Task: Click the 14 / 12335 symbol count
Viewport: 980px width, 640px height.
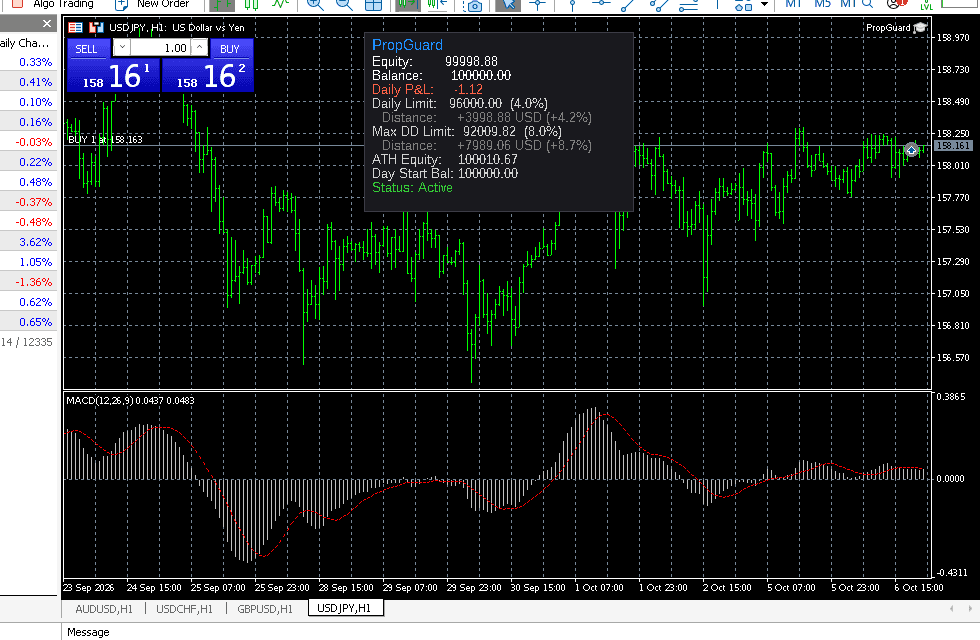Action: 27,342
